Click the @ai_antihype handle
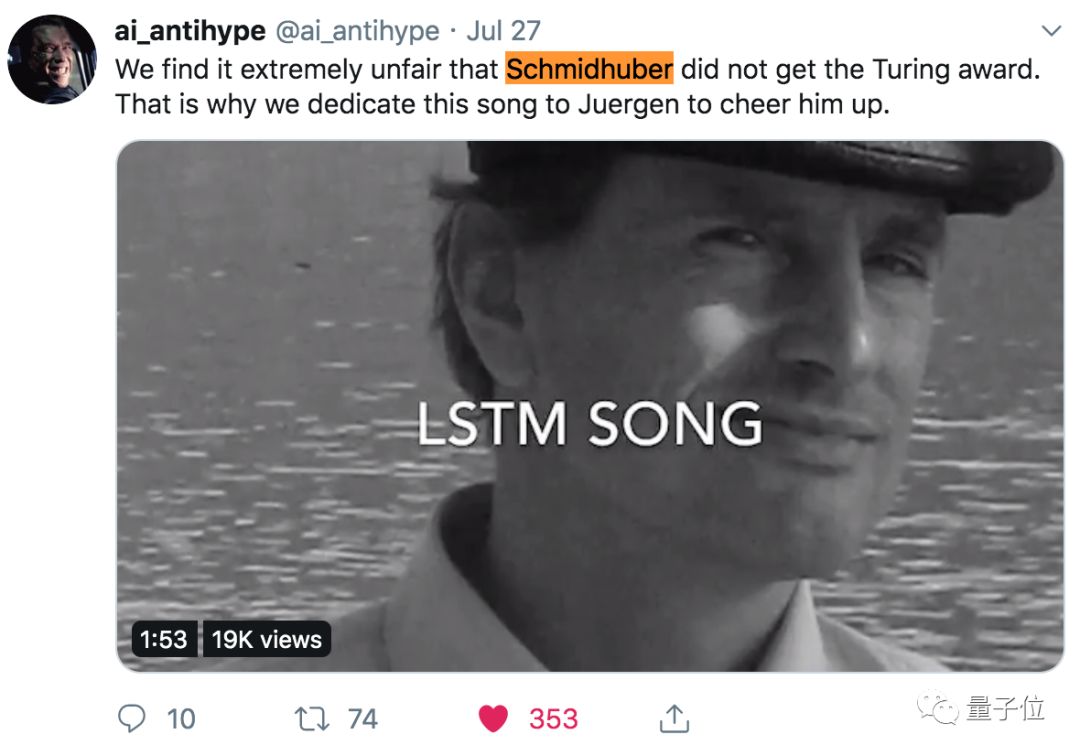Screen dimensions: 1080x756 (x=357, y=31)
